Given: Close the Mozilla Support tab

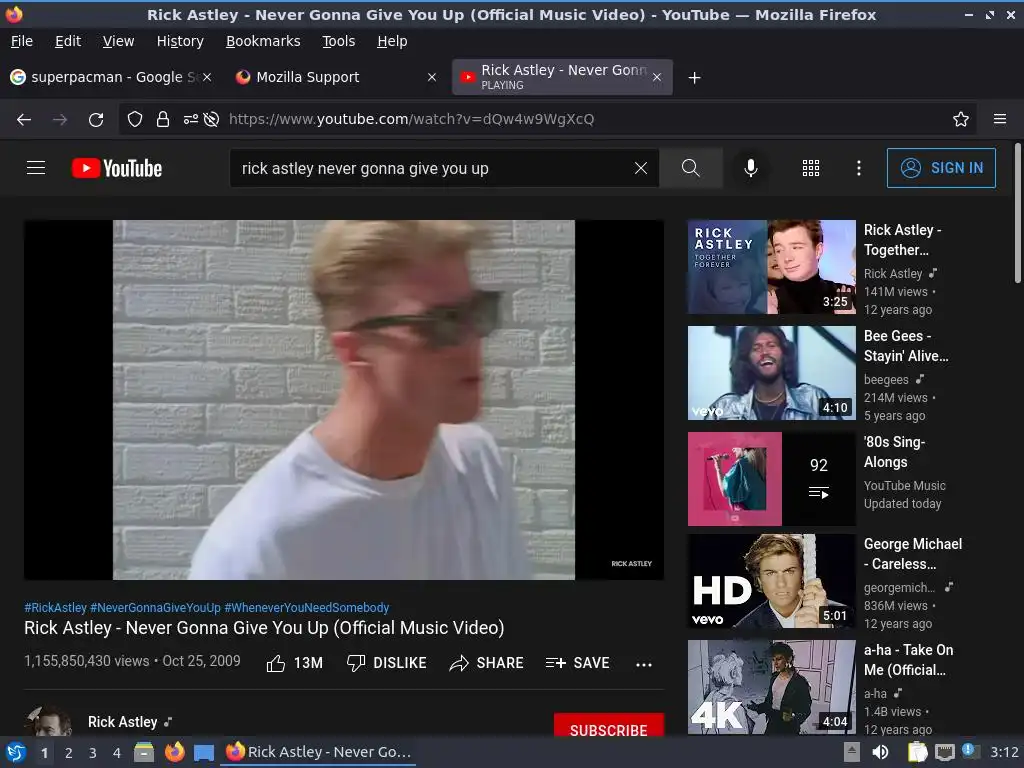Looking at the screenshot, I should (432, 77).
